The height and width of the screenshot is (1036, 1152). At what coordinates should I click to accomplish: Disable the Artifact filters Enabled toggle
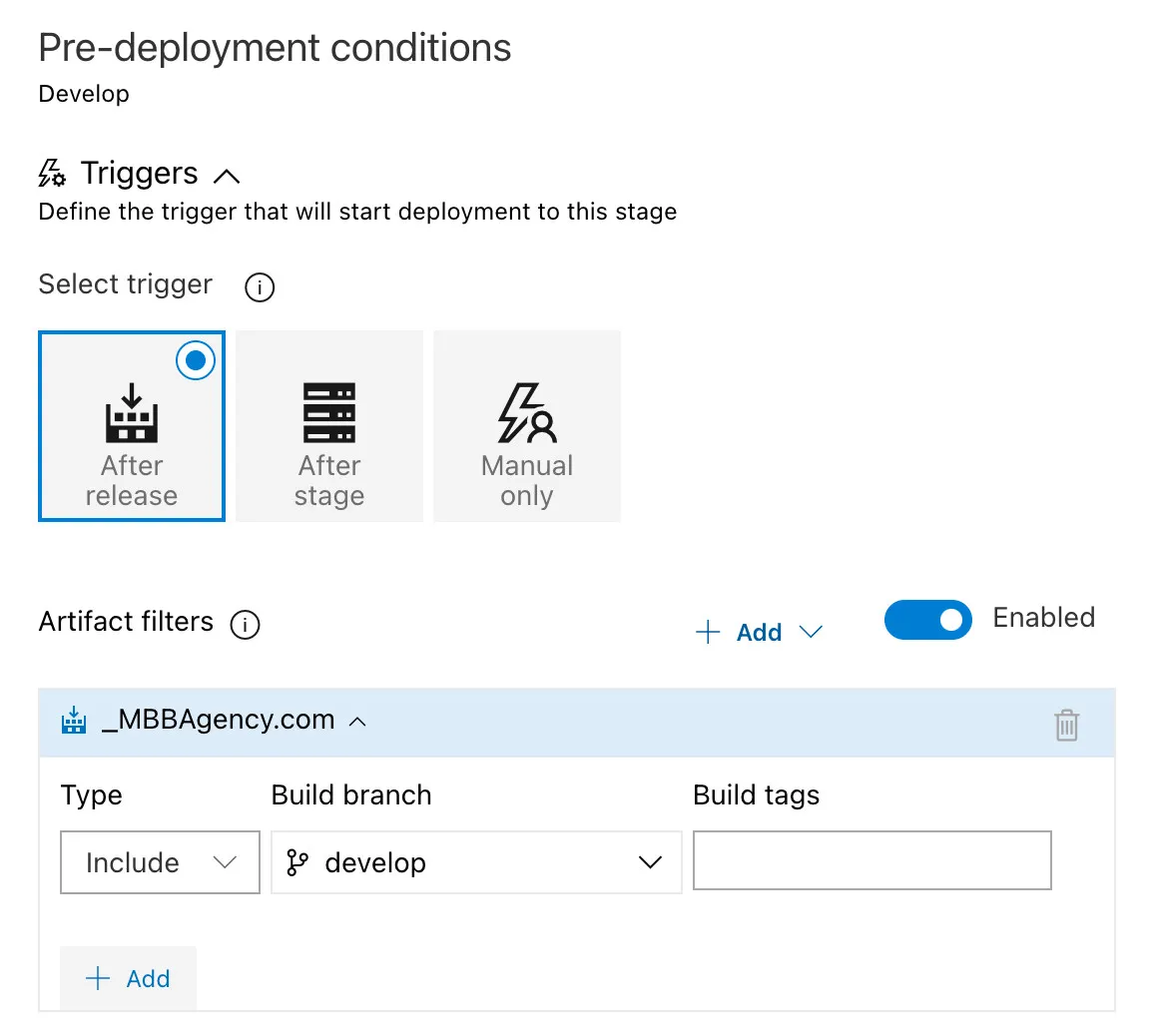click(927, 620)
